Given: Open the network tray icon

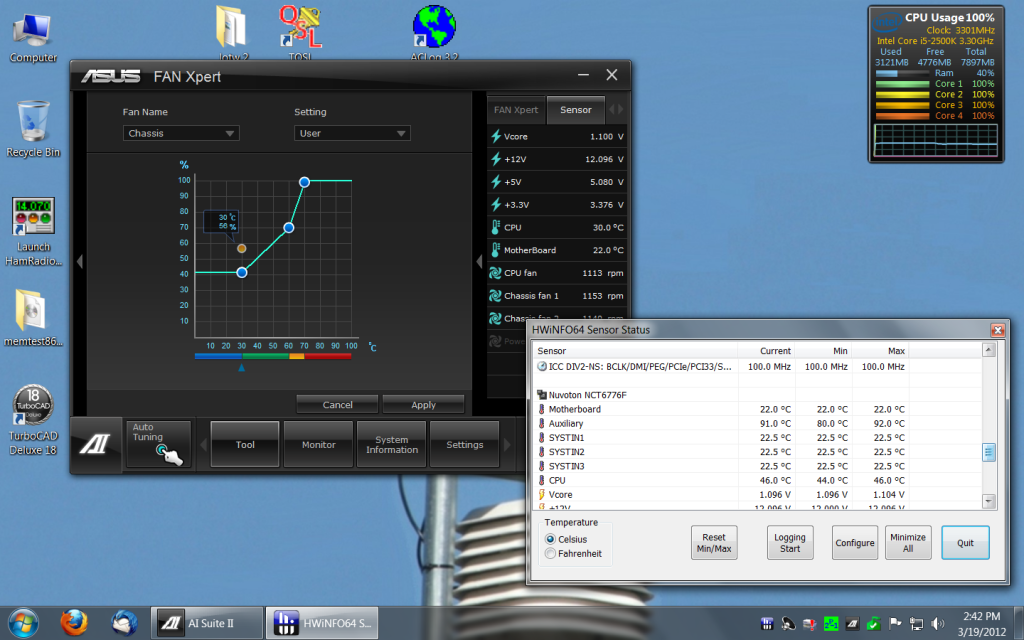Looking at the screenshot, I should point(916,624).
